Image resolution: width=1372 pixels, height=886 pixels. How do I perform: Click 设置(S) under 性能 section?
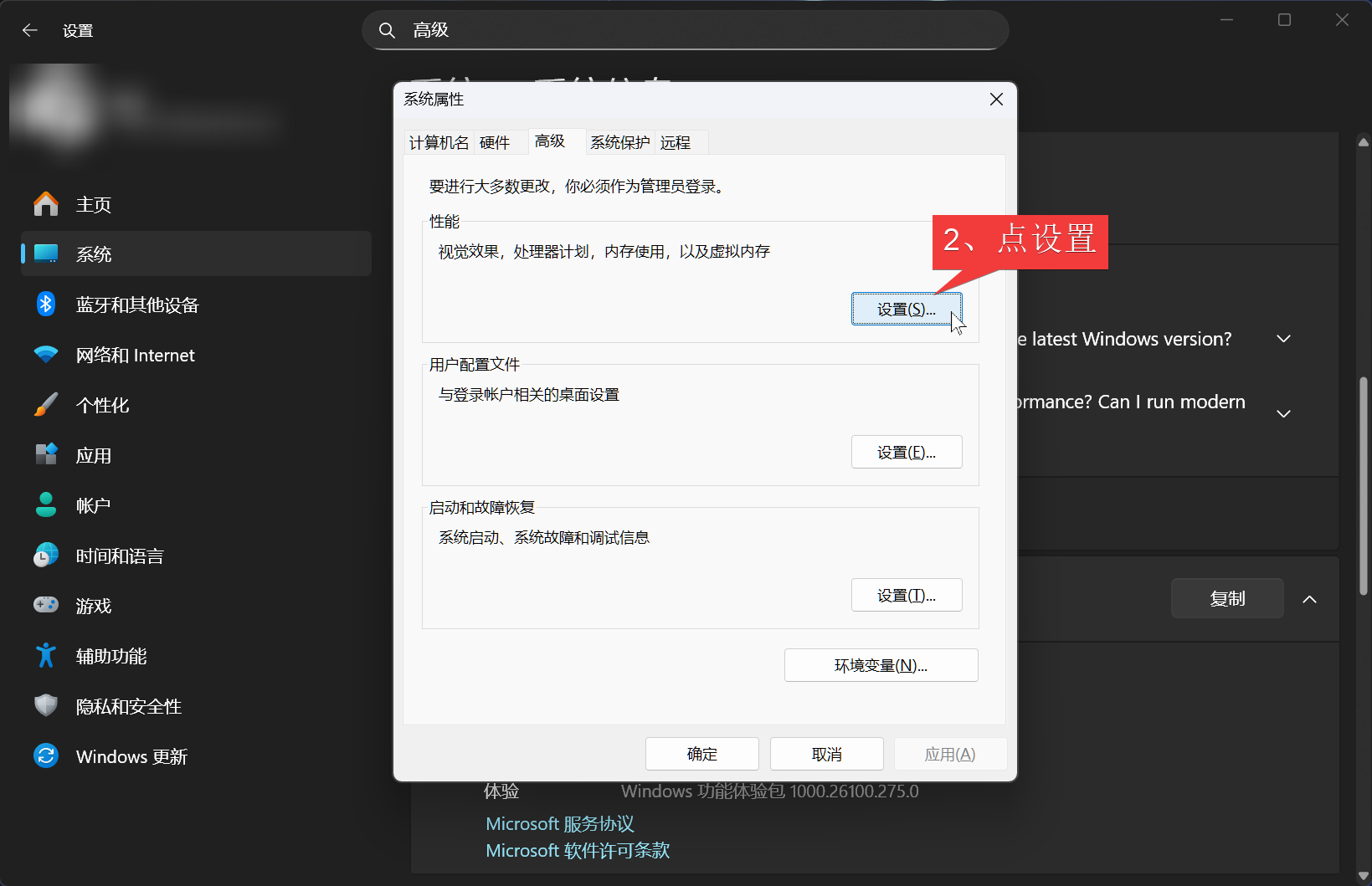(x=906, y=310)
